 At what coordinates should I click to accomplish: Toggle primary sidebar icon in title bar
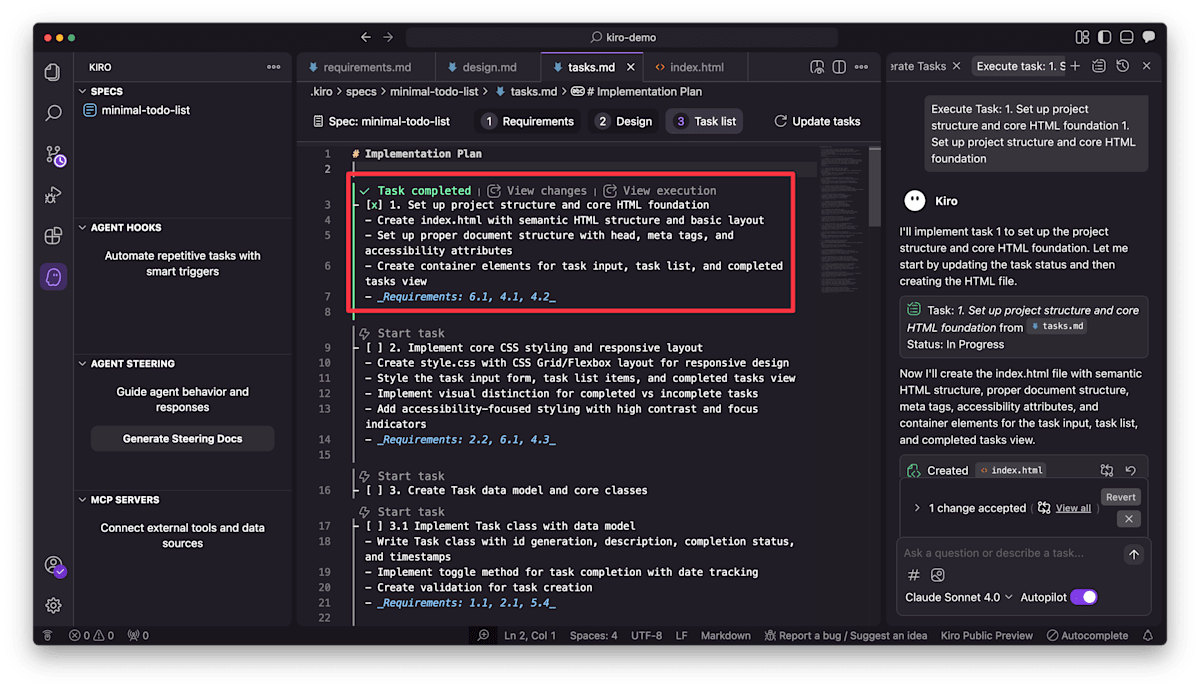(x=1104, y=37)
